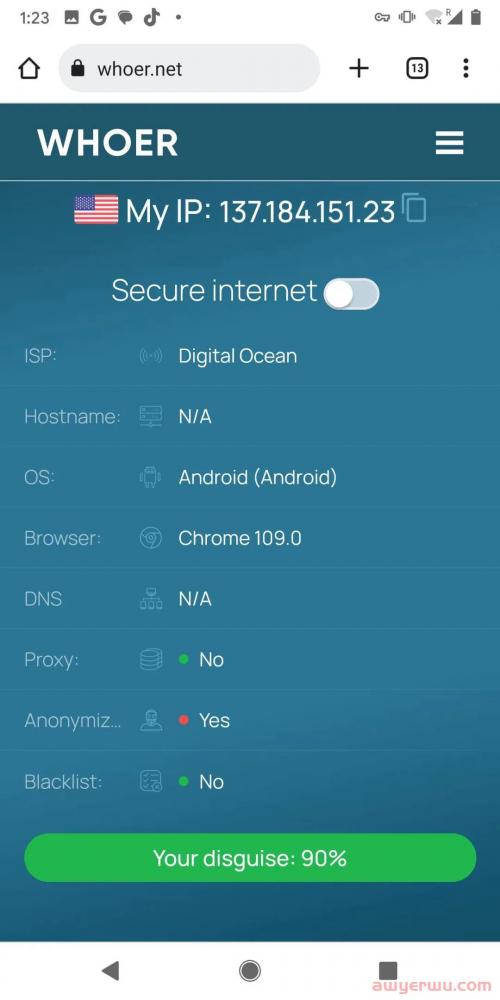The image size is (500, 1000).
Task: Open the tab switcher showing 13
Action: (416, 68)
